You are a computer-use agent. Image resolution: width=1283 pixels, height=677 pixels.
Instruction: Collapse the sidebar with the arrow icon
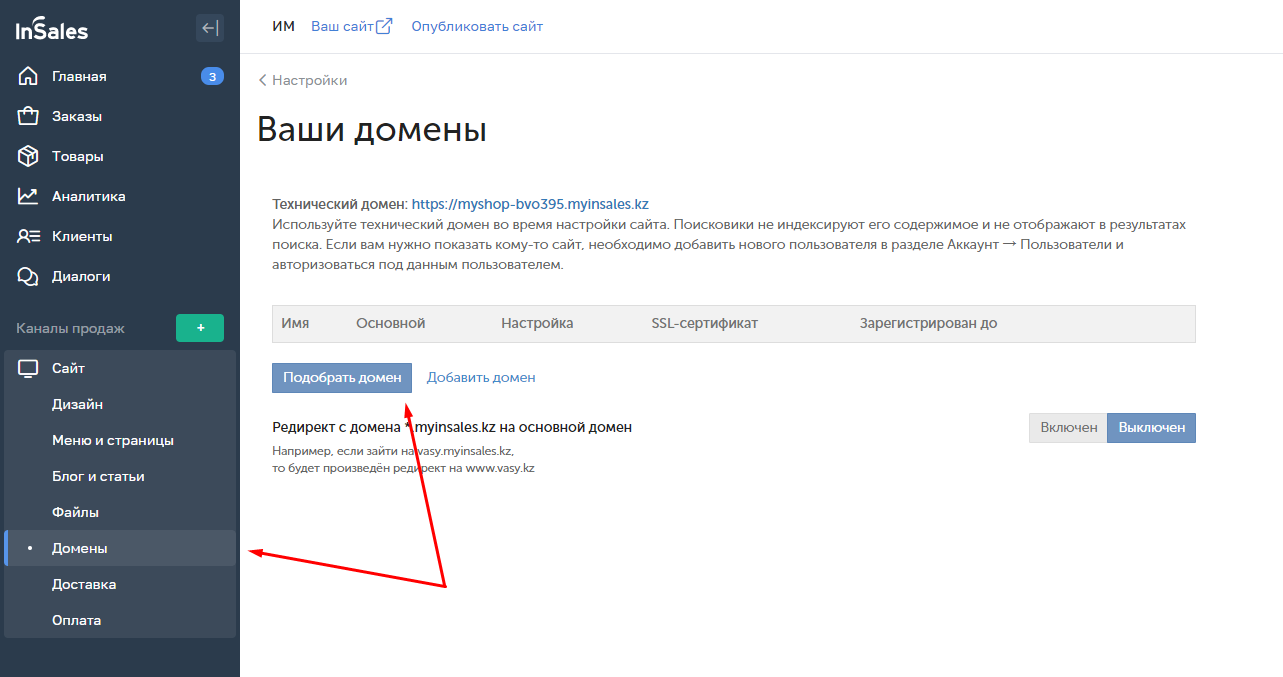click(210, 28)
